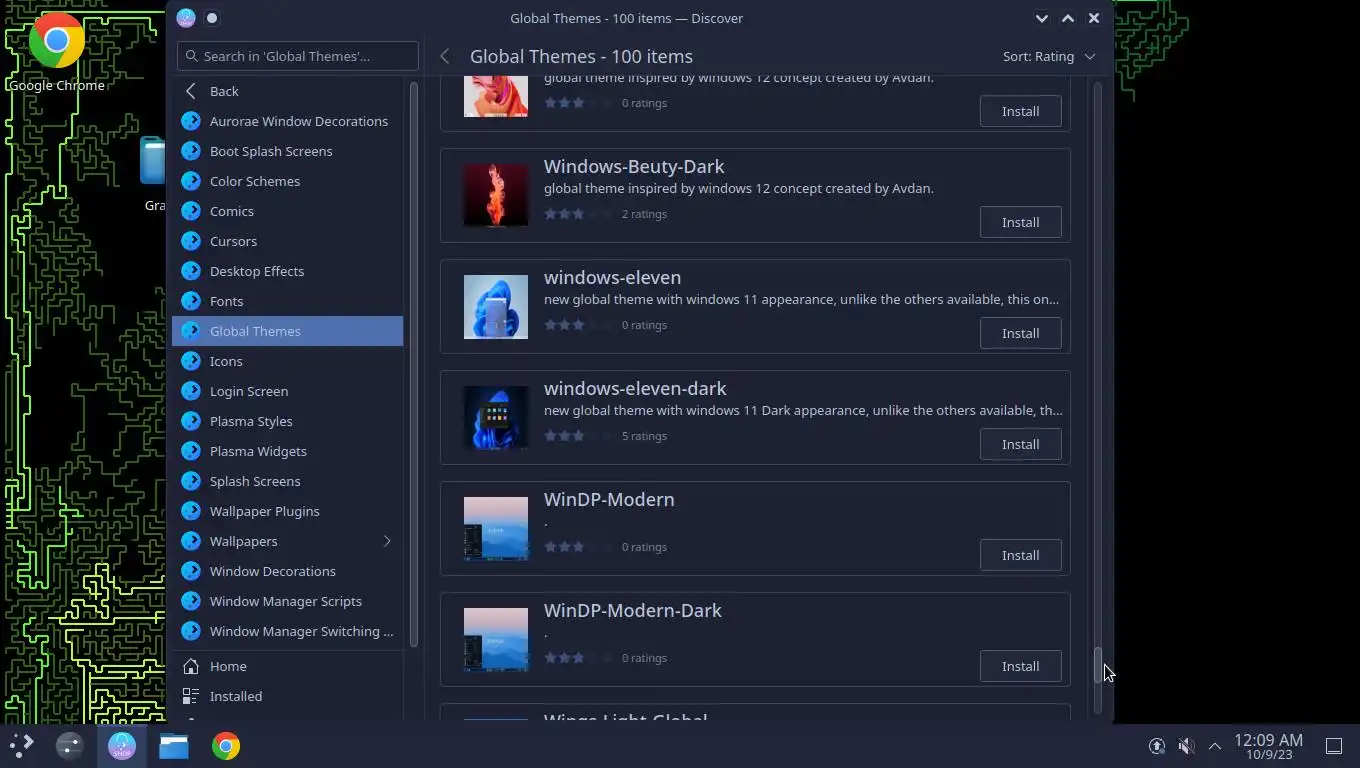This screenshot has height=768, width=1360.
Task: Install Windows-Beuty-Dark theme
Action: pyautogui.click(x=1020, y=222)
